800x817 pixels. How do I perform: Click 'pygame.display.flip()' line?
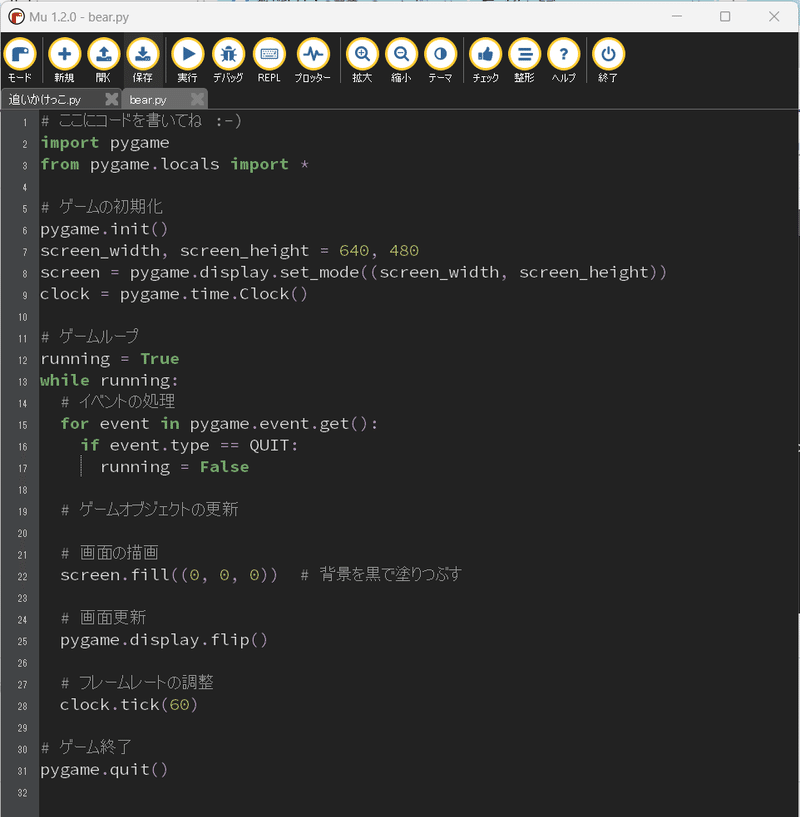[164, 640]
